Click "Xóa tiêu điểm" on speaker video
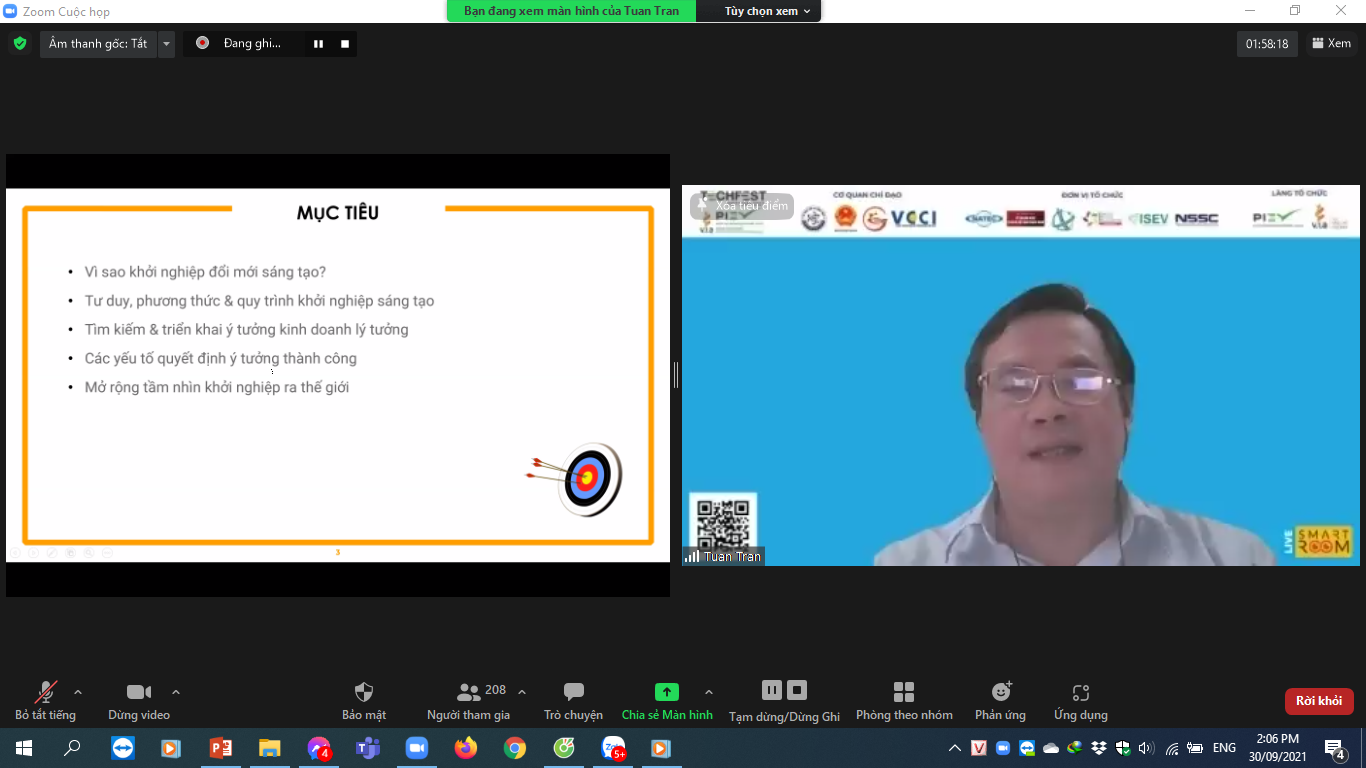Screen dimensions: 1366x768 pos(742,206)
